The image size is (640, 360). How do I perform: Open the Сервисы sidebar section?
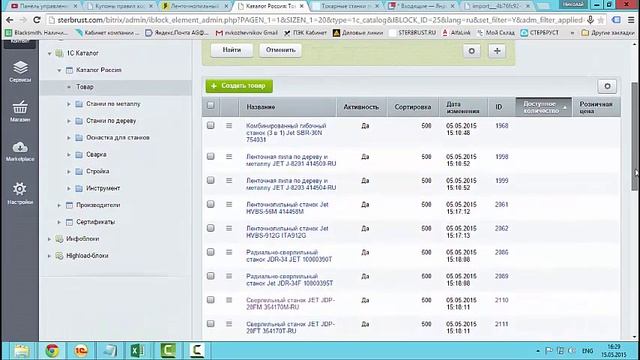(20, 72)
